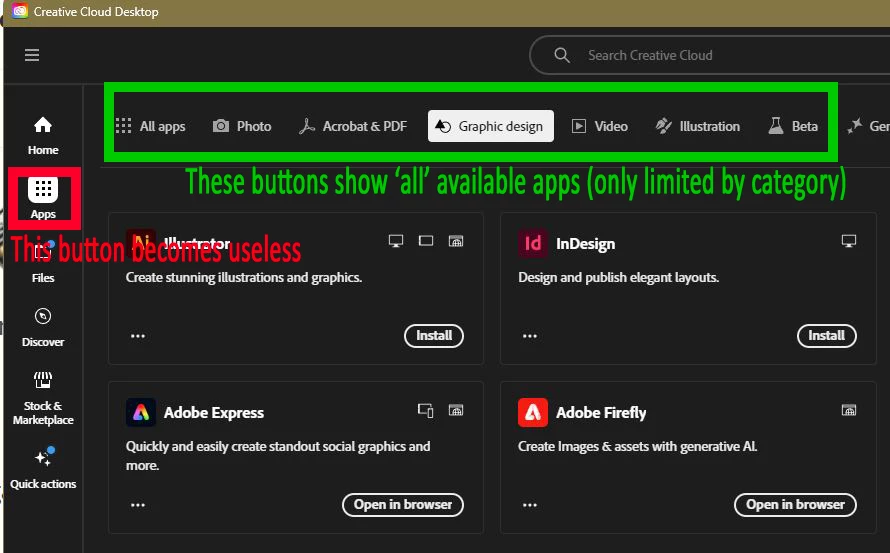Install Illustrator
The image size is (890, 553).
click(x=434, y=336)
